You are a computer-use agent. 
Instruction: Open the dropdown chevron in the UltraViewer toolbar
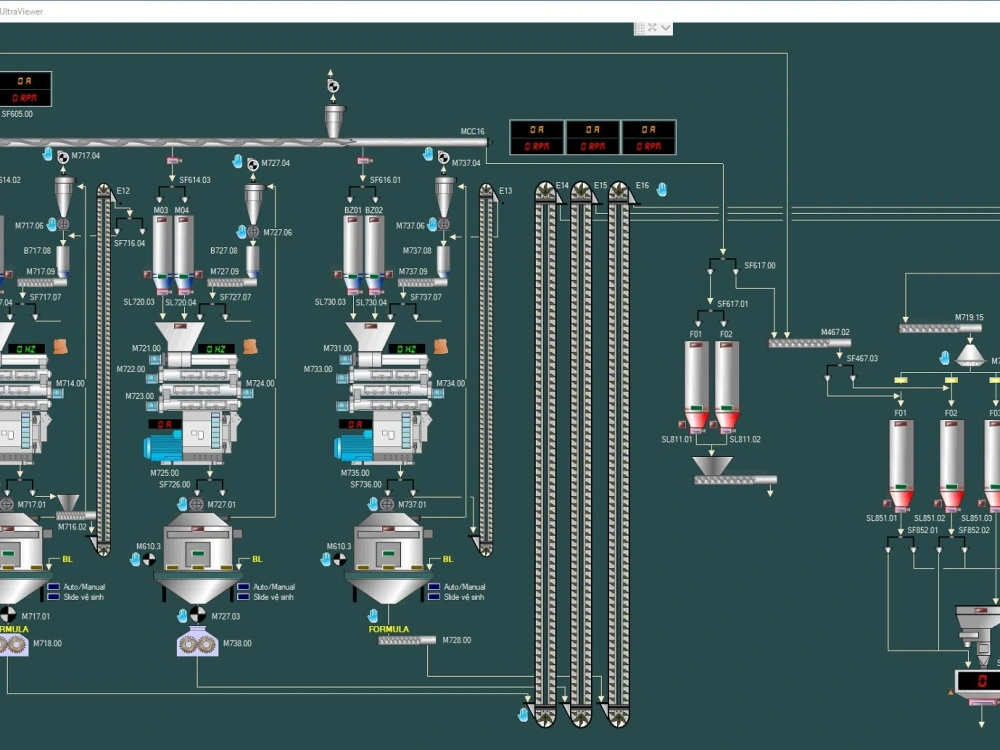[x=666, y=27]
